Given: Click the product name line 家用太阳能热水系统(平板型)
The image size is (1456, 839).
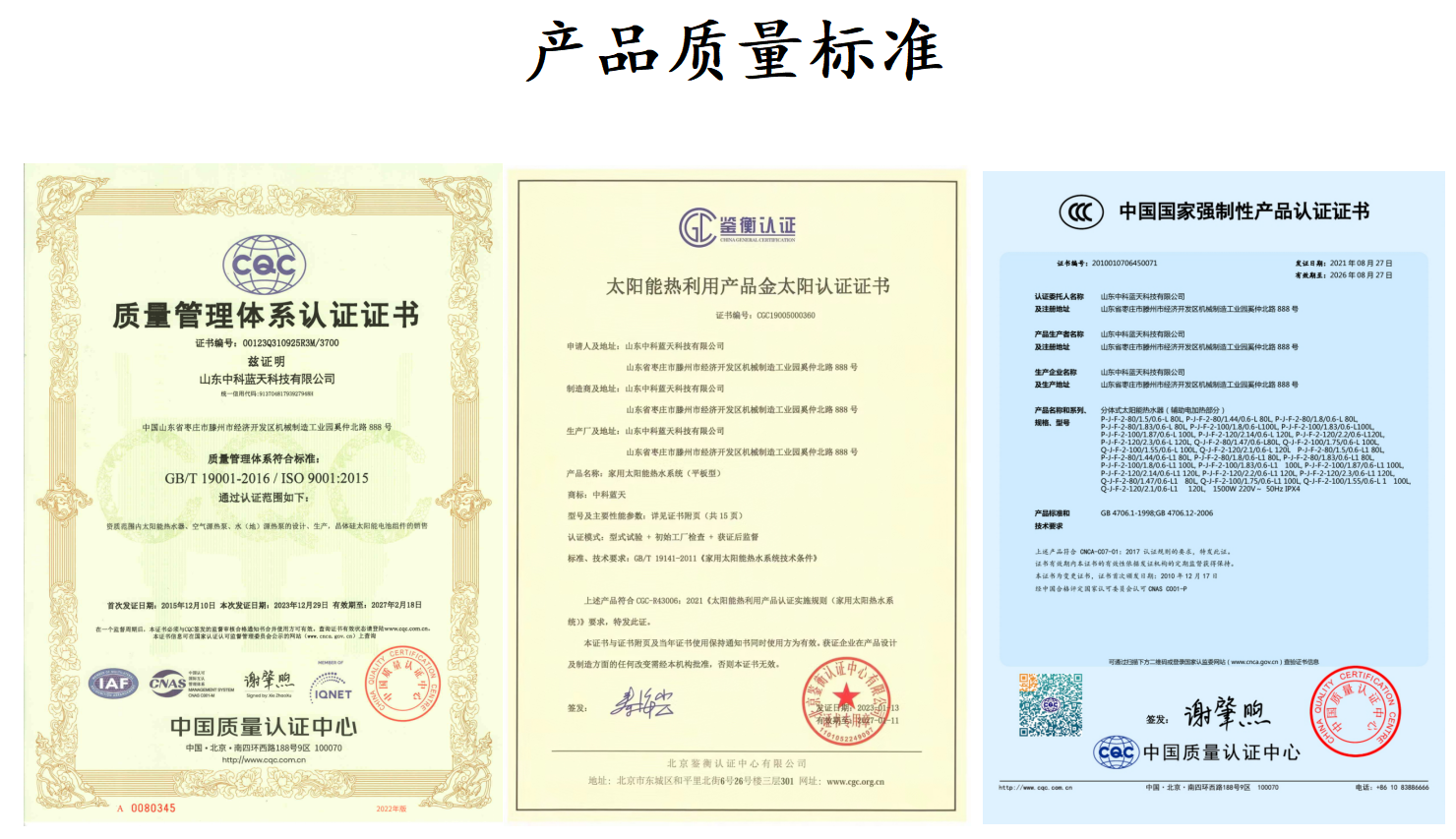Looking at the screenshot, I should click(x=643, y=473).
